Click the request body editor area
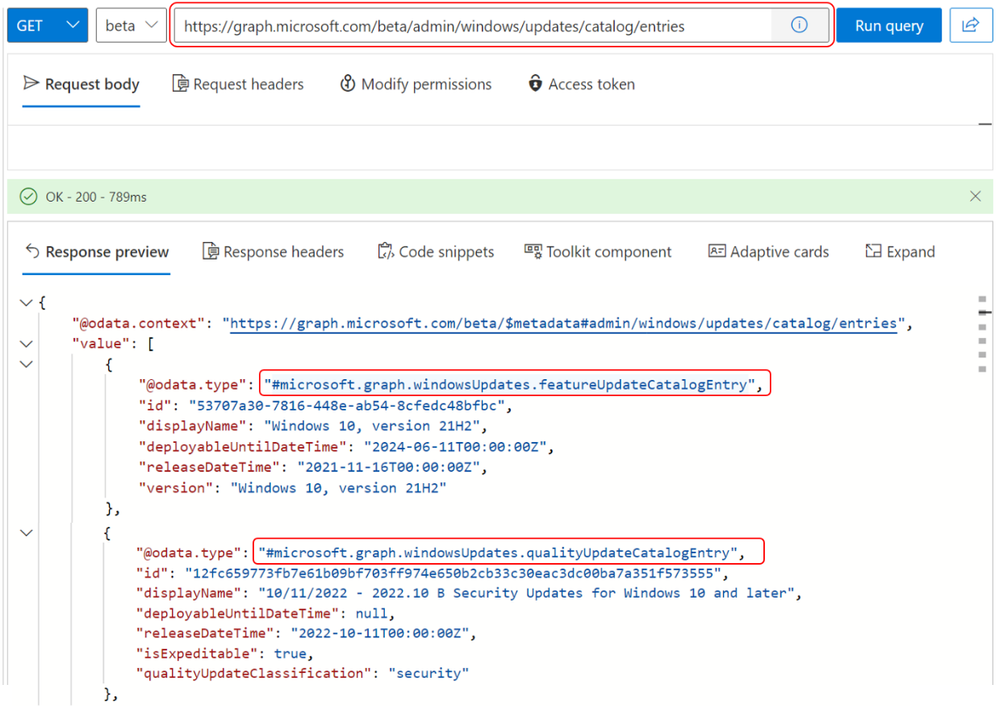 coord(500,147)
